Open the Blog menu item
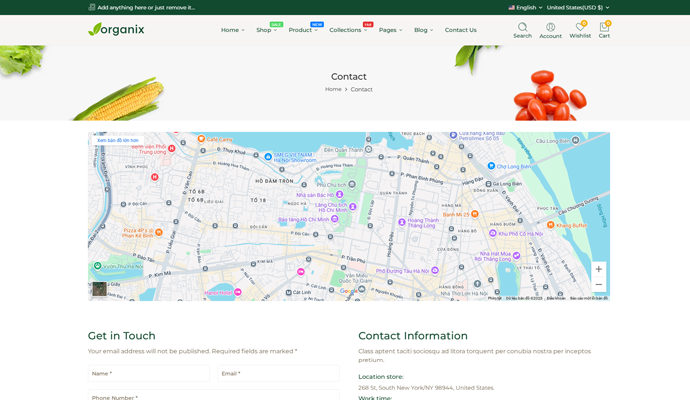Screen dimensions: 690x400 click(x=423, y=30)
